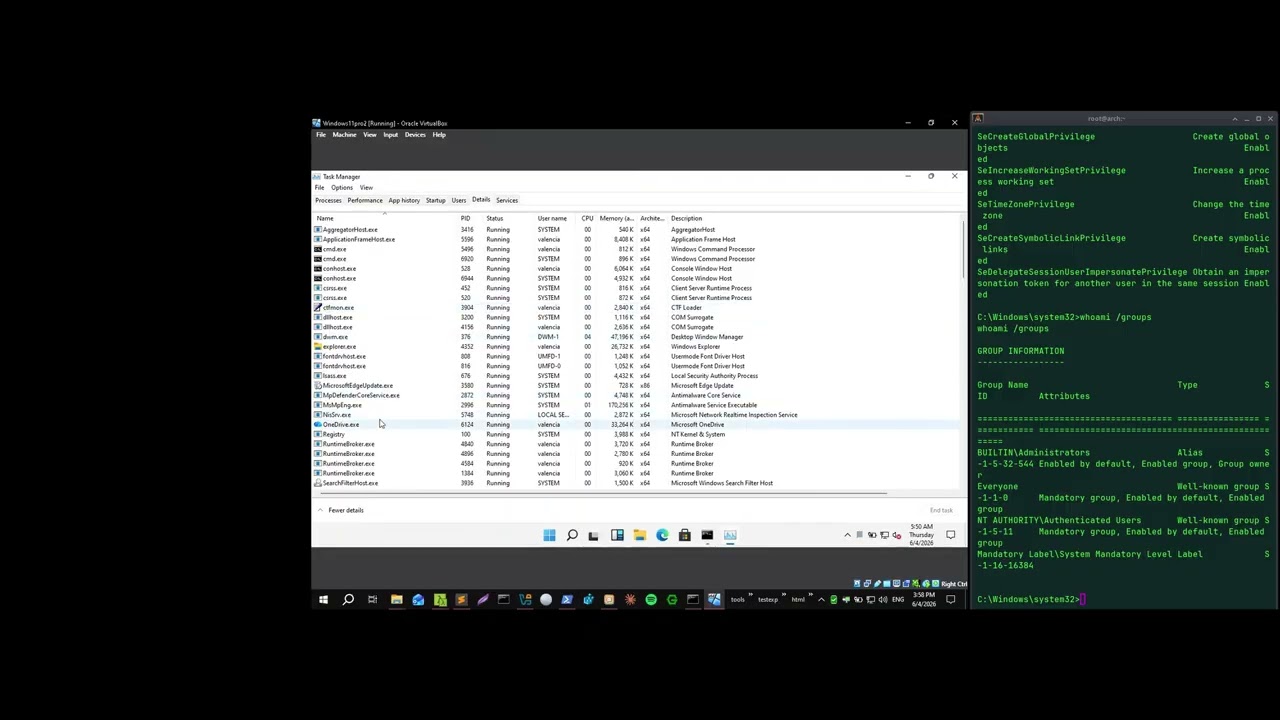
Task: Open Microsoft Store on the guest taskbar
Action: [x=684, y=535]
